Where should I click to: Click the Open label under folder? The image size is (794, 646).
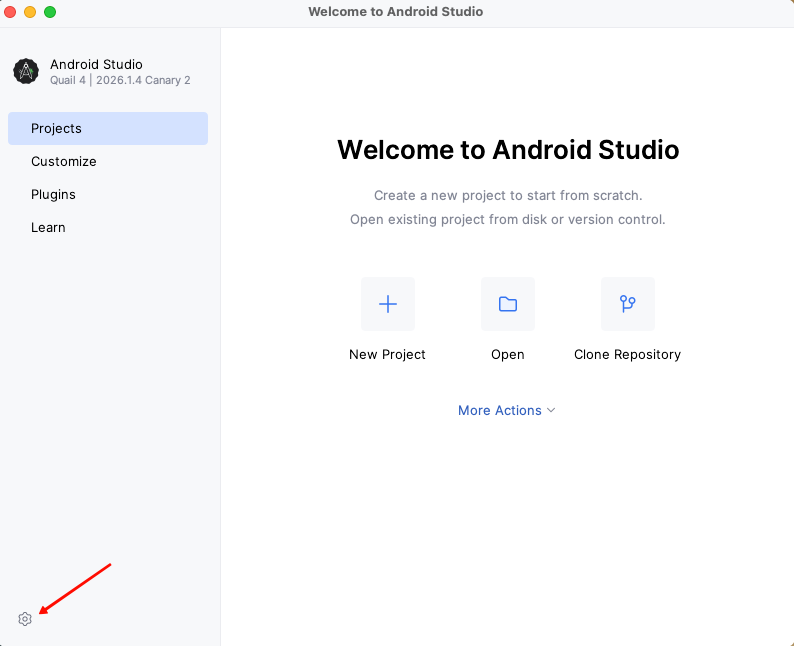point(508,354)
